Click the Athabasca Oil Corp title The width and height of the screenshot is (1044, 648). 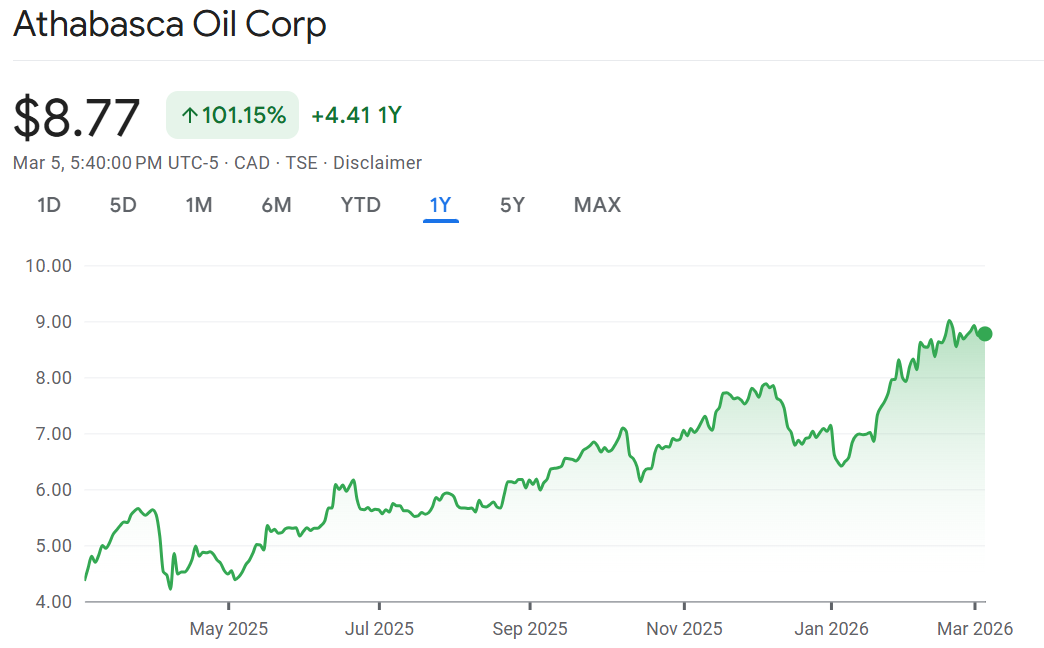tap(170, 25)
